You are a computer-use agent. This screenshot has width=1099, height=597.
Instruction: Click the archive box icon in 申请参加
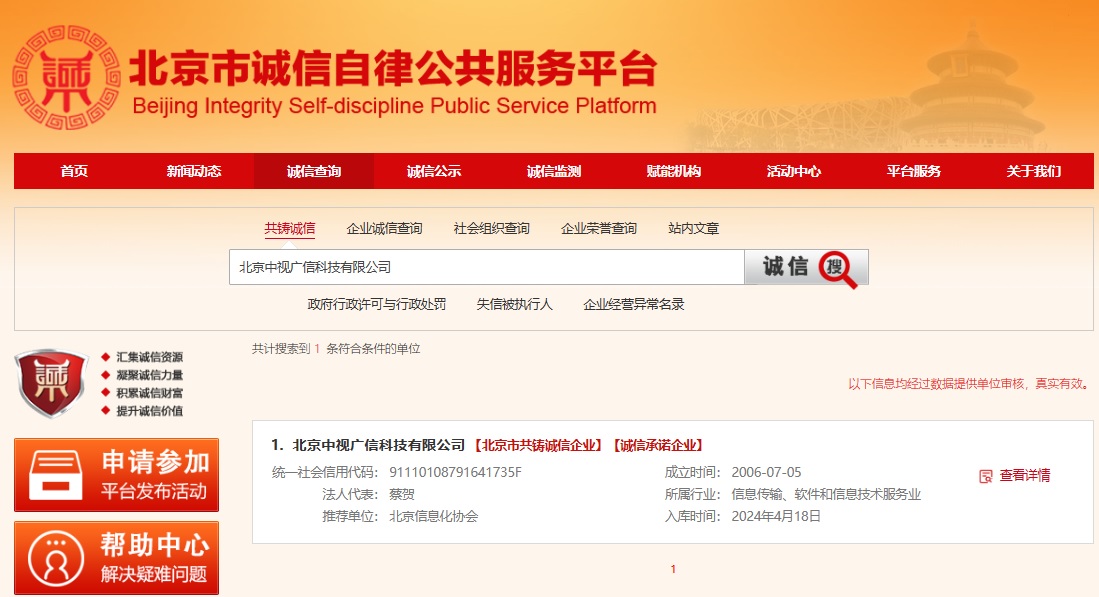point(55,476)
